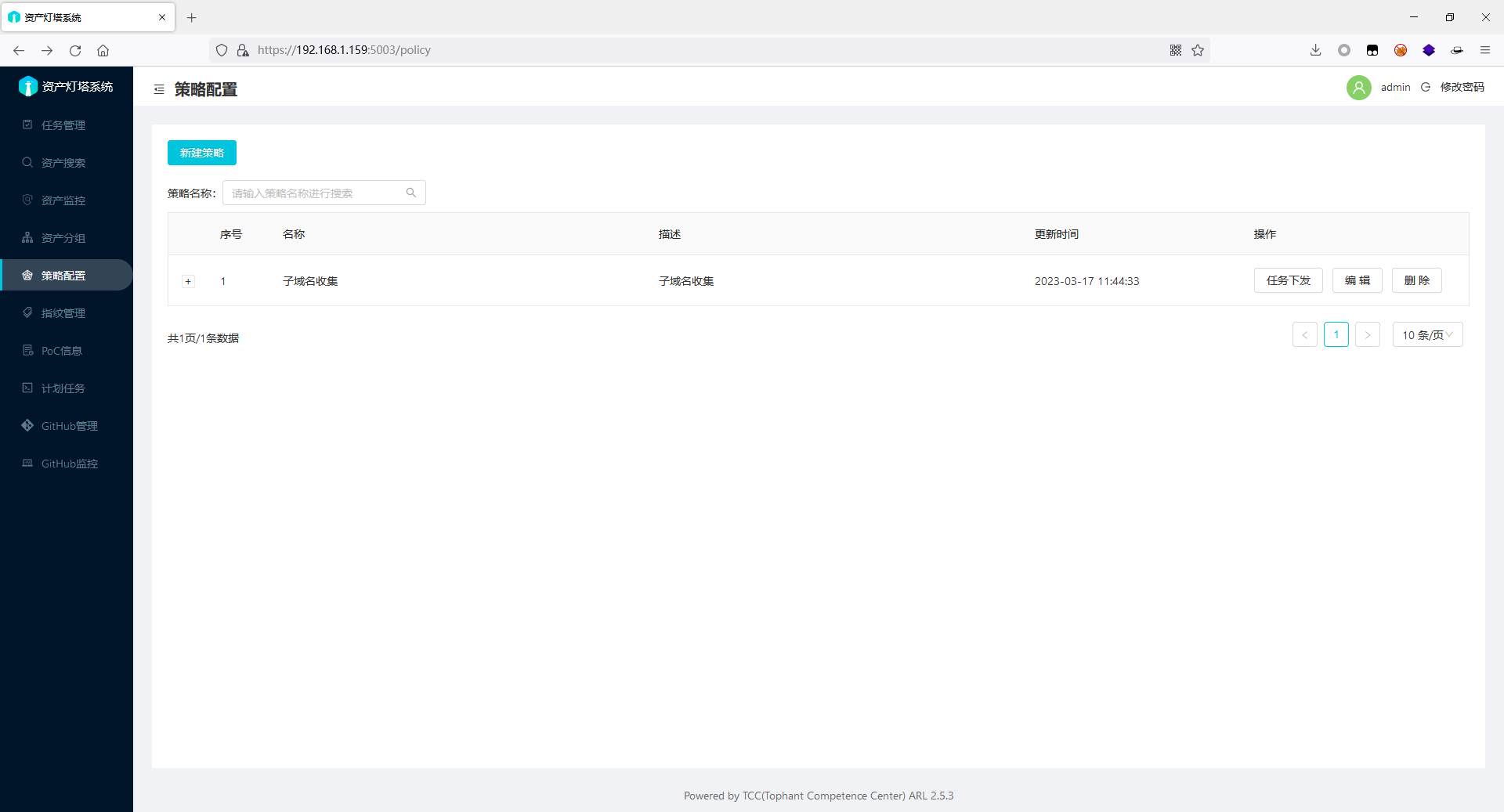This screenshot has height=812, width=1504.
Task: Open the downloads icon
Action: point(1316,50)
